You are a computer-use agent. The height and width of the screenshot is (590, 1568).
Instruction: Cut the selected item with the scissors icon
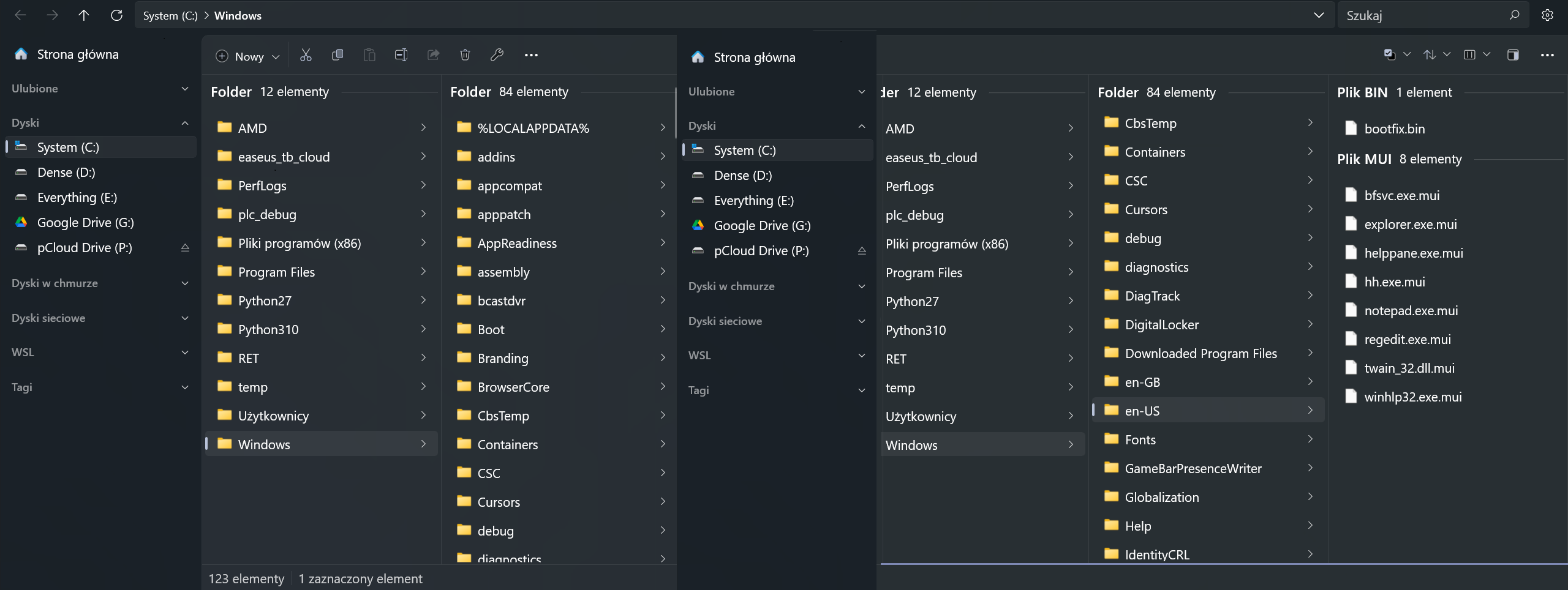click(x=306, y=55)
